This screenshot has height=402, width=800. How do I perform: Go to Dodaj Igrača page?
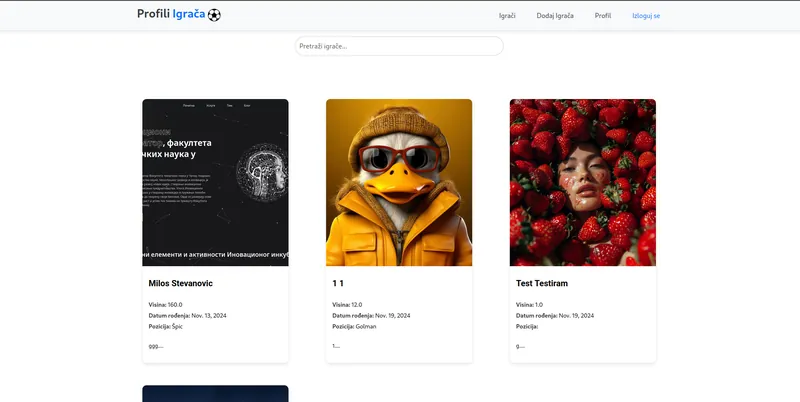point(555,16)
